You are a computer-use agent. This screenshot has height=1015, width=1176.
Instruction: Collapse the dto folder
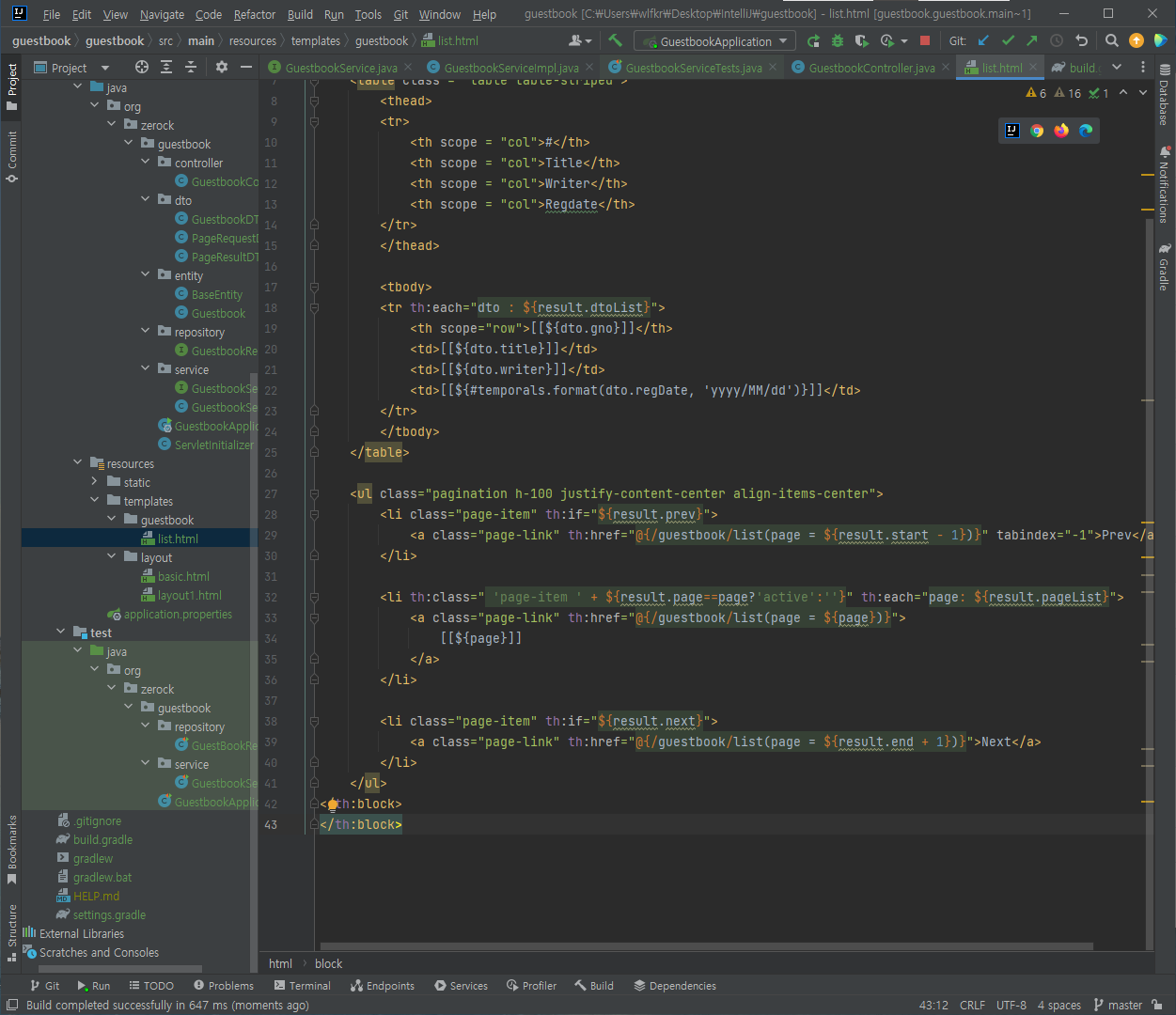point(146,199)
